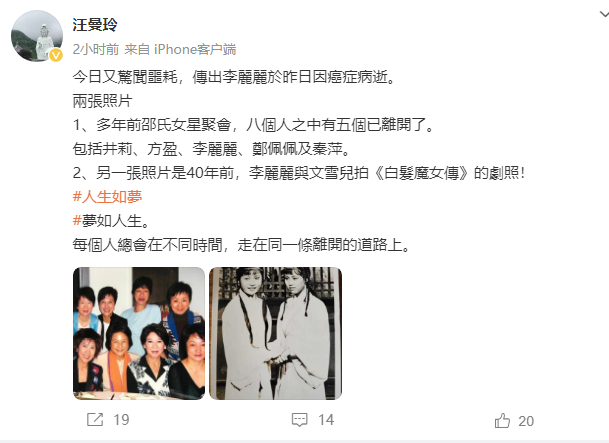Image resolution: width=609 pixels, height=443 pixels.
Task: Open the #人生如夢 hashtag topic
Action: point(107,197)
